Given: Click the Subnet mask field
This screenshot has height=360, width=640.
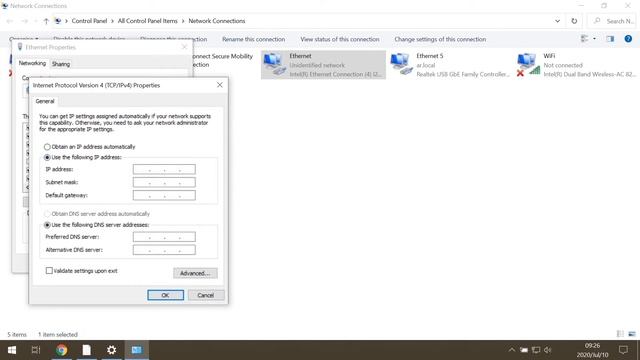Looking at the screenshot, I should click(164, 182).
